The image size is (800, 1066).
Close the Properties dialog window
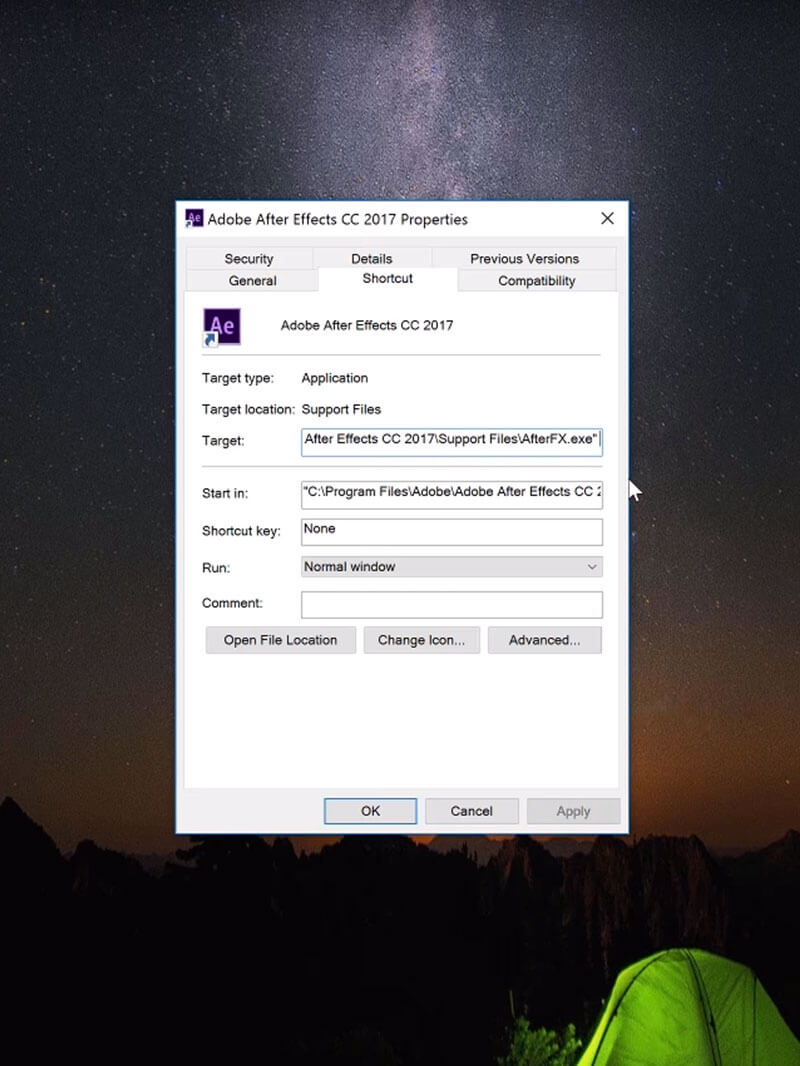pyautogui.click(x=607, y=218)
